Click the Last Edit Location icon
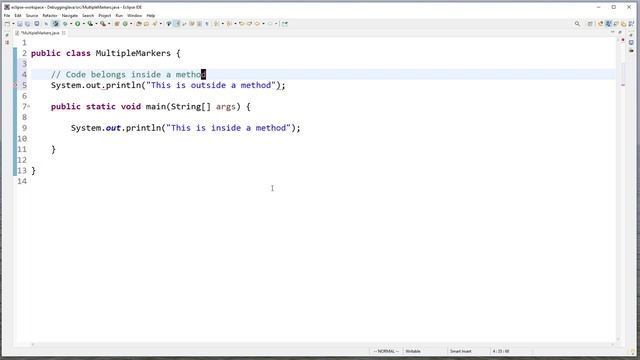 pos(241,24)
